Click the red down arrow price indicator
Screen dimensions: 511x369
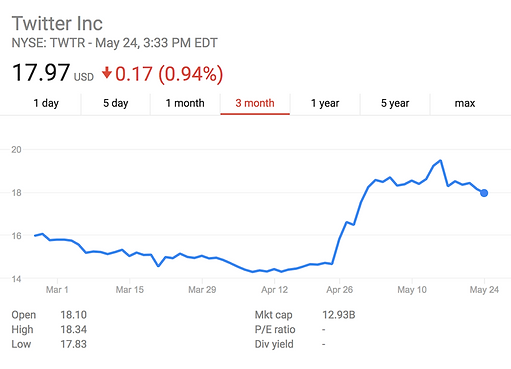[x=107, y=73]
